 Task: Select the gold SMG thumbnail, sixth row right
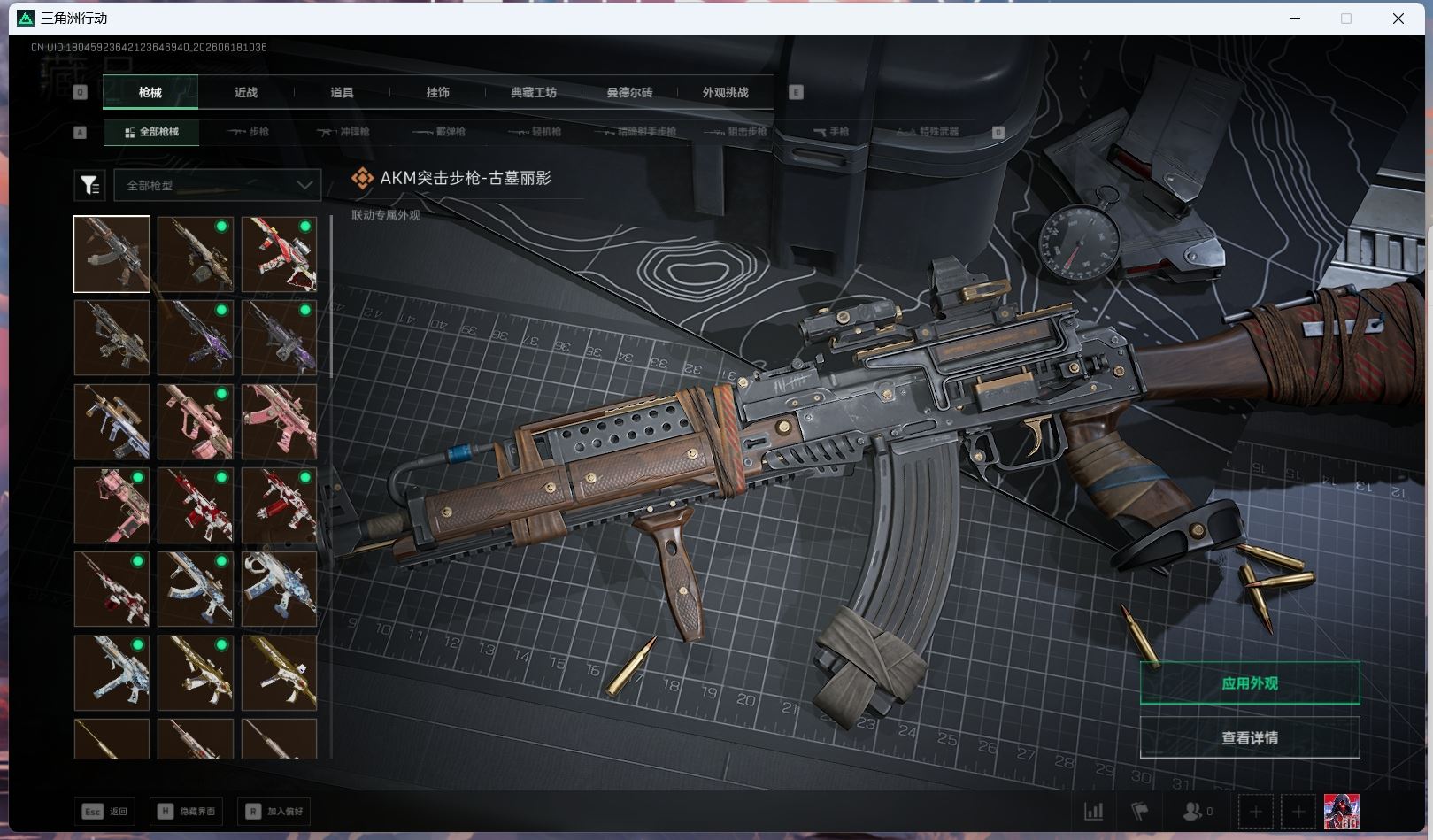279,673
